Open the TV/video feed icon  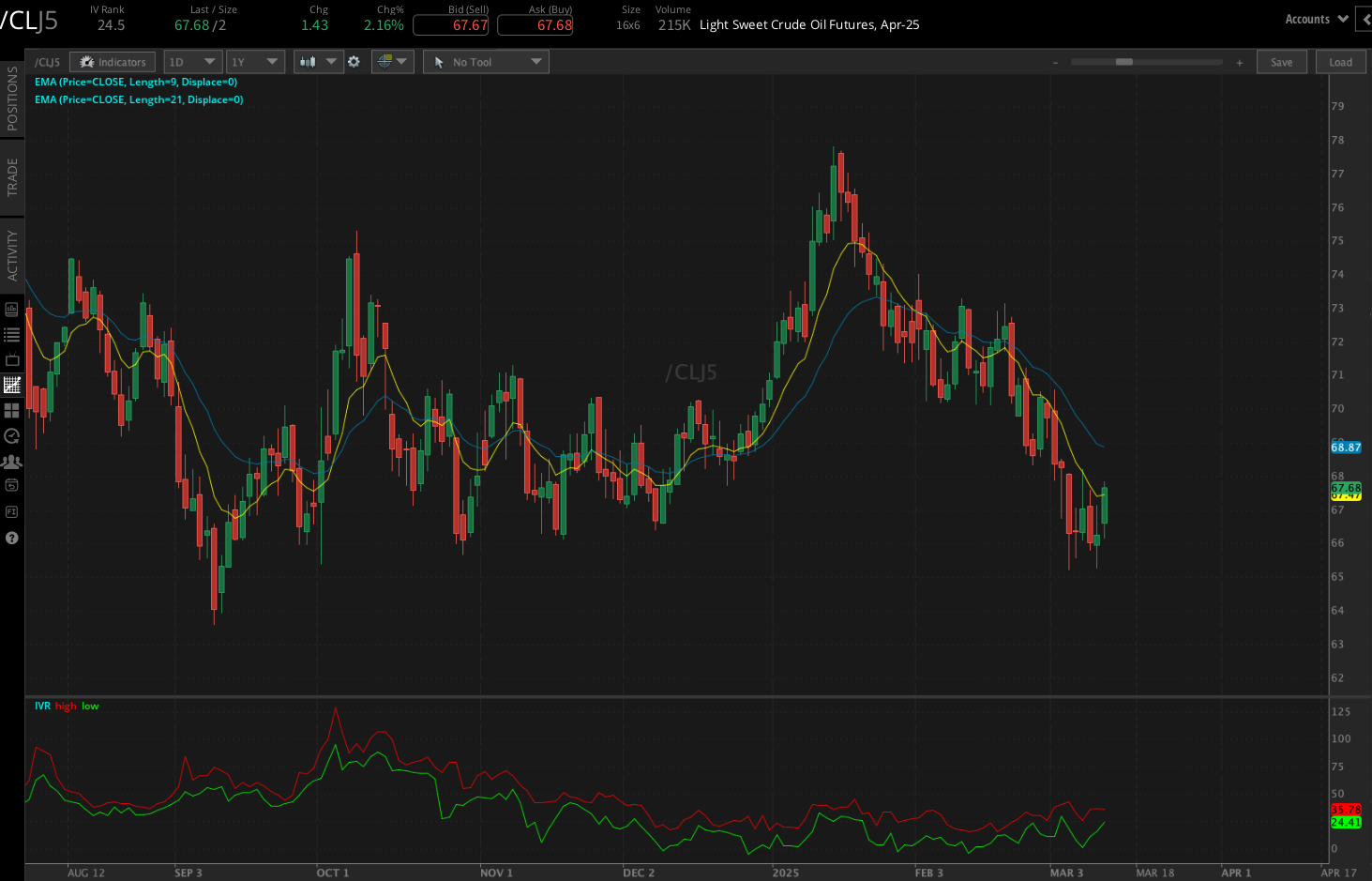pyautogui.click(x=12, y=358)
